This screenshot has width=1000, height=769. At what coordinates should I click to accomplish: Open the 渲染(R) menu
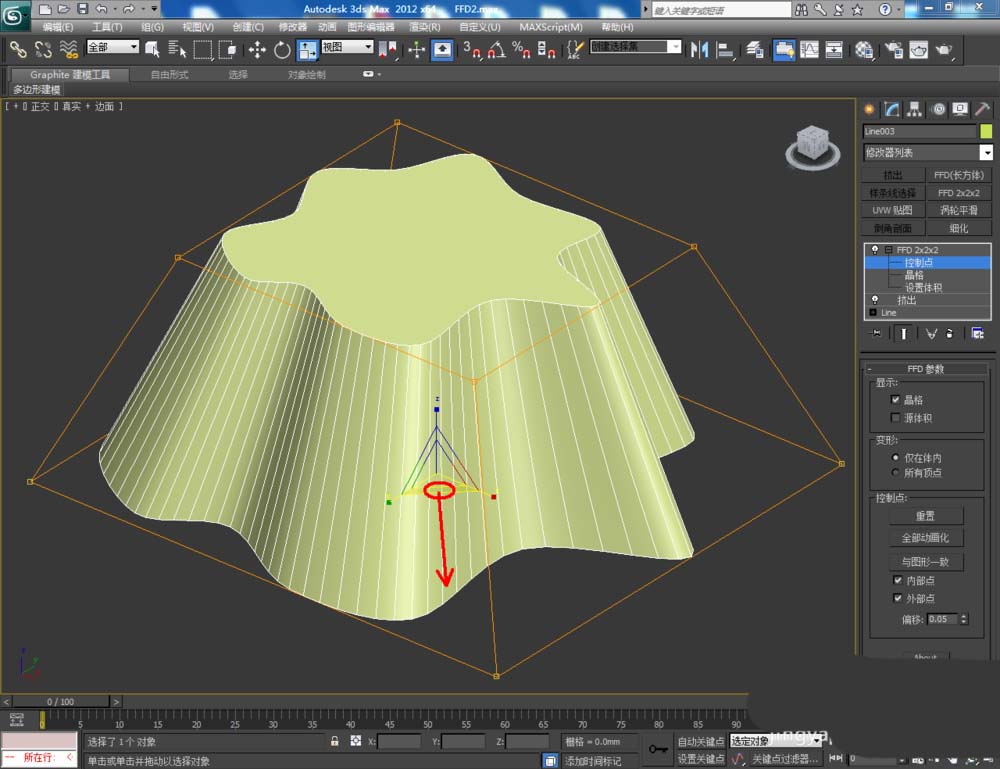coord(426,27)
